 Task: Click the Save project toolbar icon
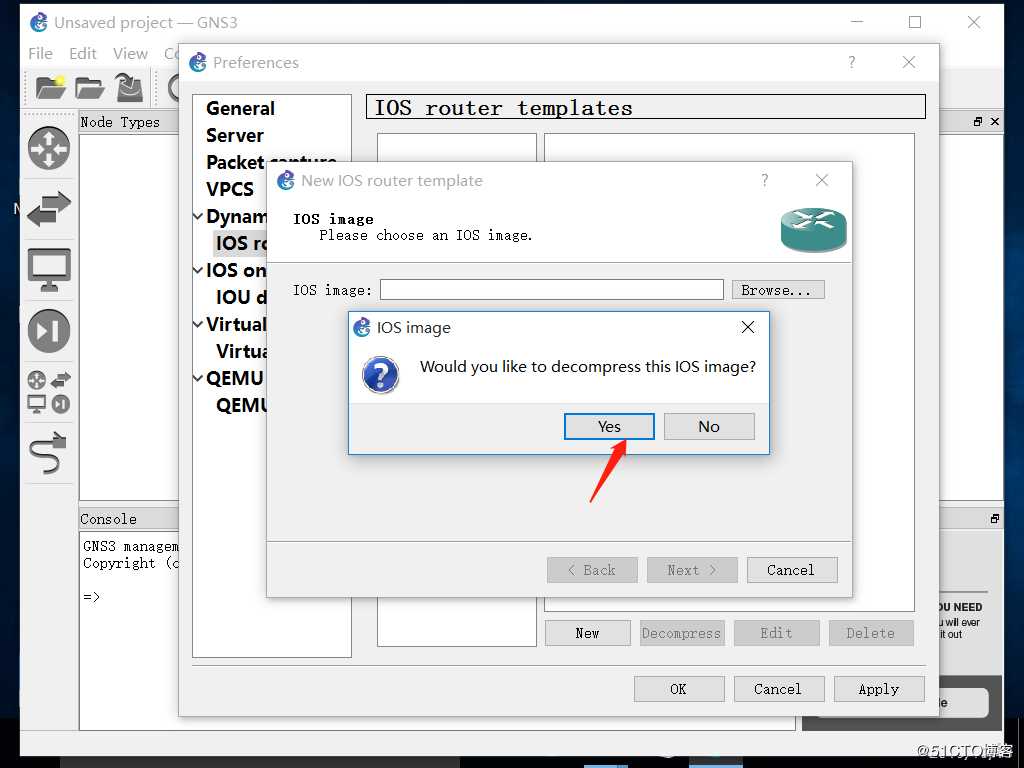click(129, 88)
